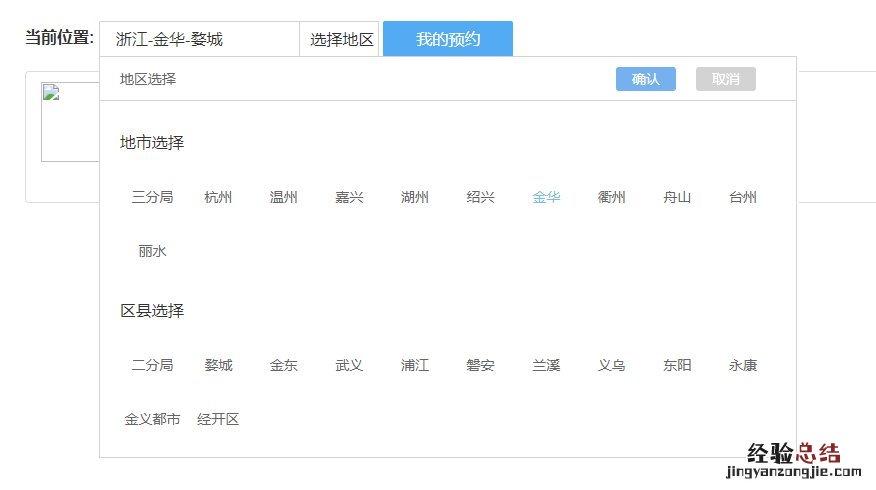Choose district 浦江
The height and width of the screenshot is (490, 876).
[415, 365]
